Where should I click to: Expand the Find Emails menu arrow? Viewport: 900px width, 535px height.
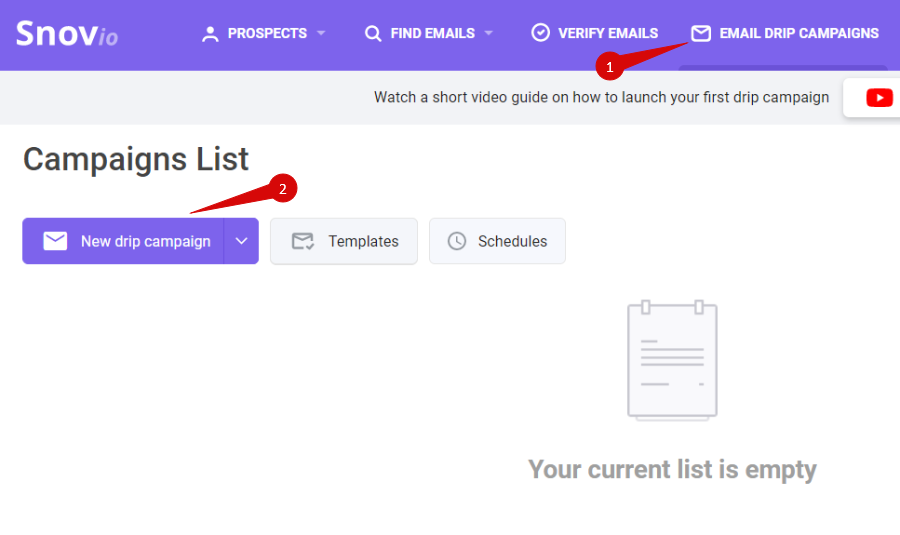coord(489,33)
